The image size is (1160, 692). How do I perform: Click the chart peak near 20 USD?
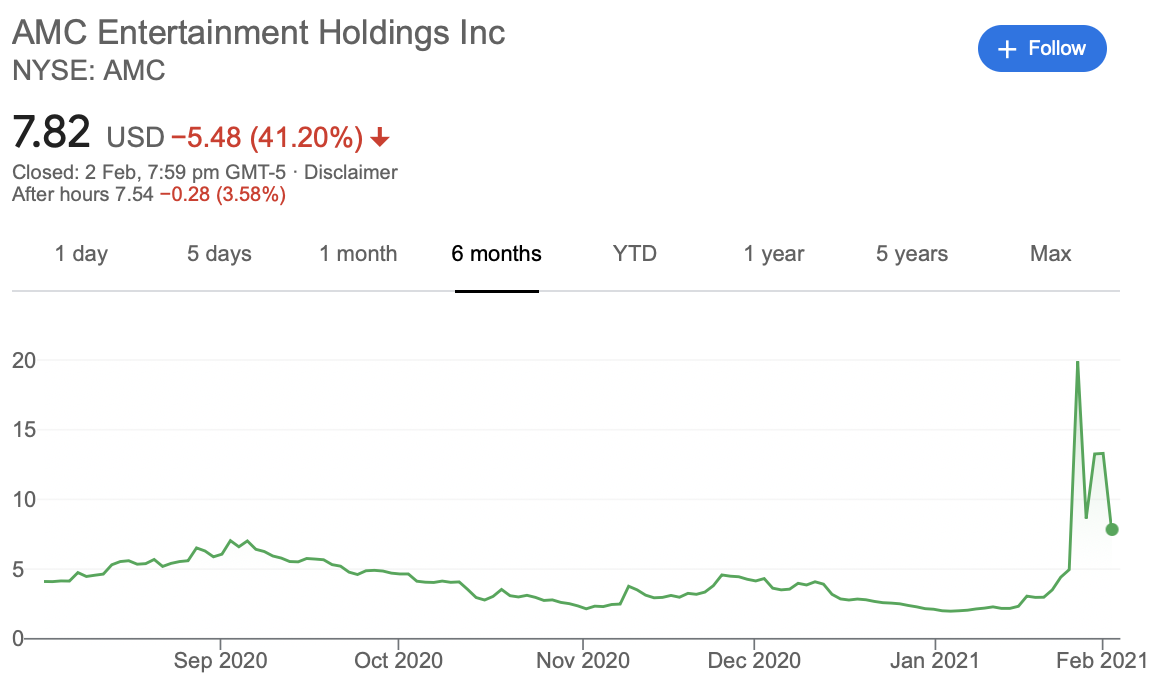1077,363
